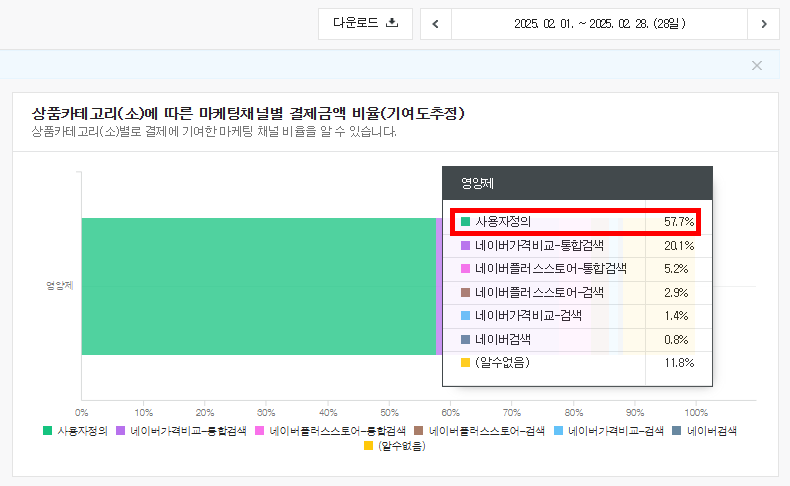Image resolution: width=790 pixels, height=486 pixels.
Task: Click the chart title 상품카테고리(소) heading
Action: (248, 113)
